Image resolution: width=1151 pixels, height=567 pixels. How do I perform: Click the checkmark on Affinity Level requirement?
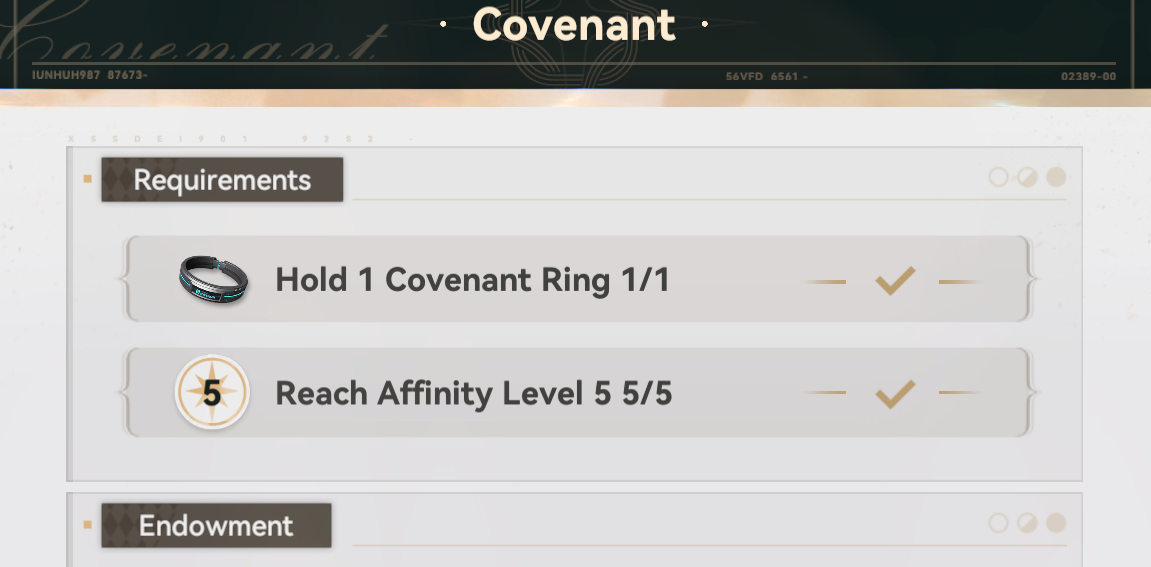tap(896, 394)
